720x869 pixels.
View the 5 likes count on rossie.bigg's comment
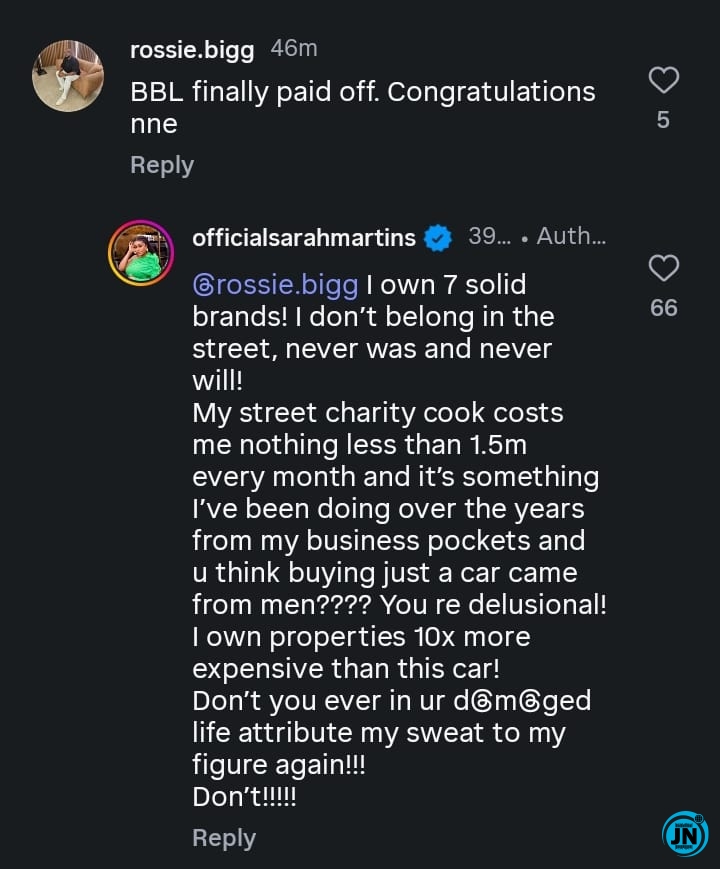[663, 121]
